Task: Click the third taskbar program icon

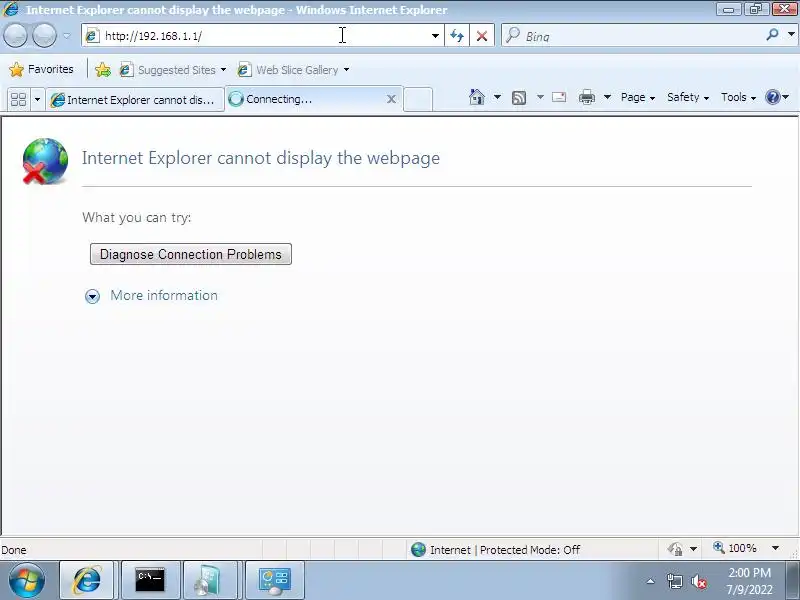Action: 210,580
